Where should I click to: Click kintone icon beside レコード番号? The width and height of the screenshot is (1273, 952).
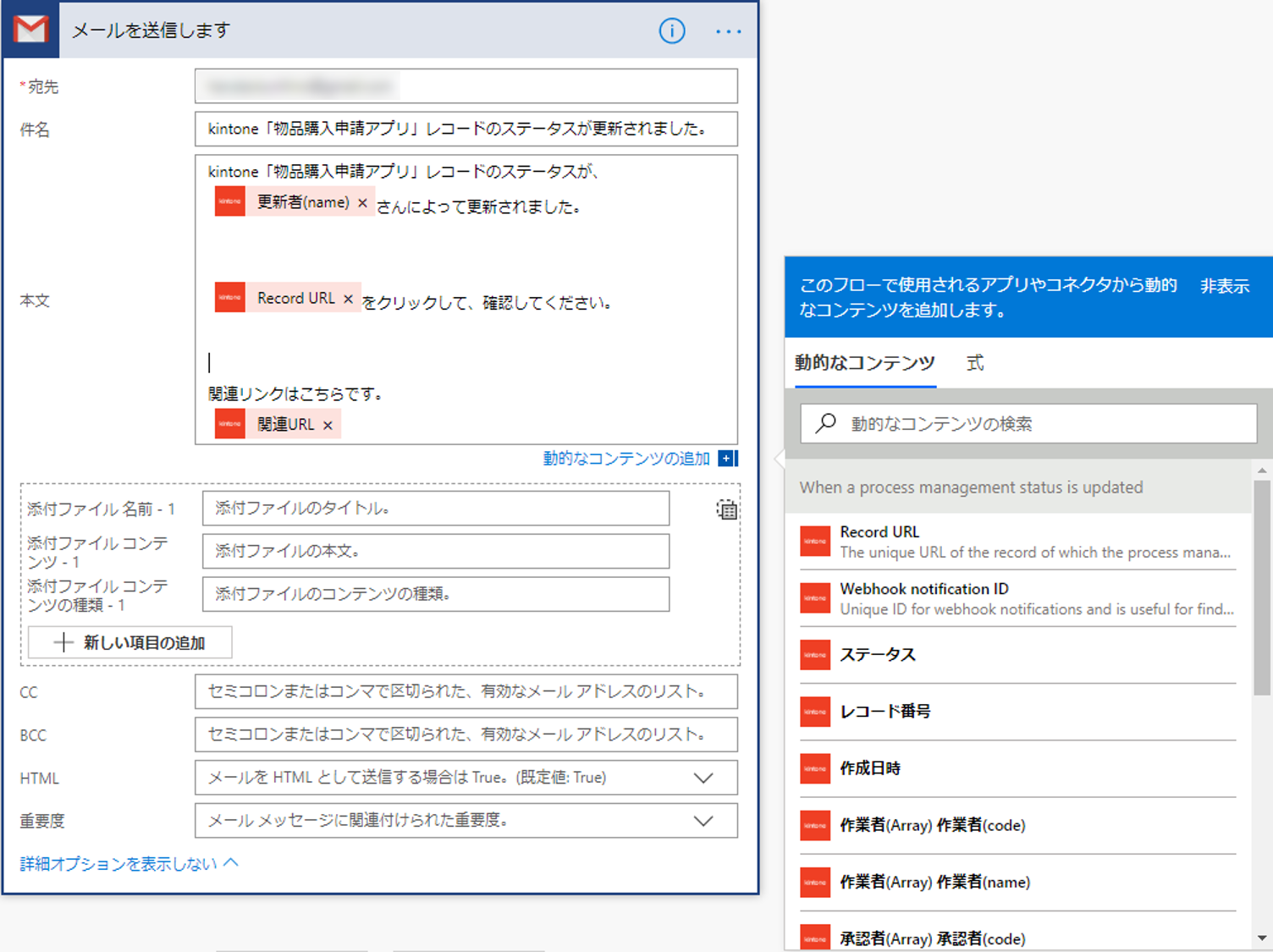(x=815, y=712)
